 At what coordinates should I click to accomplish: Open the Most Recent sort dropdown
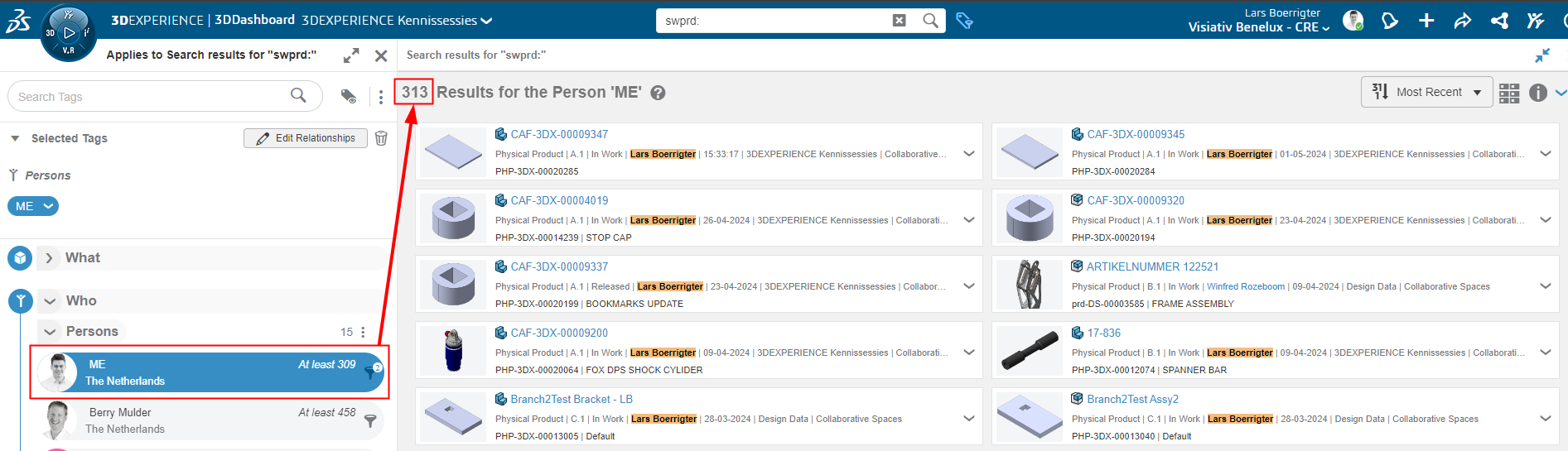1426,92
